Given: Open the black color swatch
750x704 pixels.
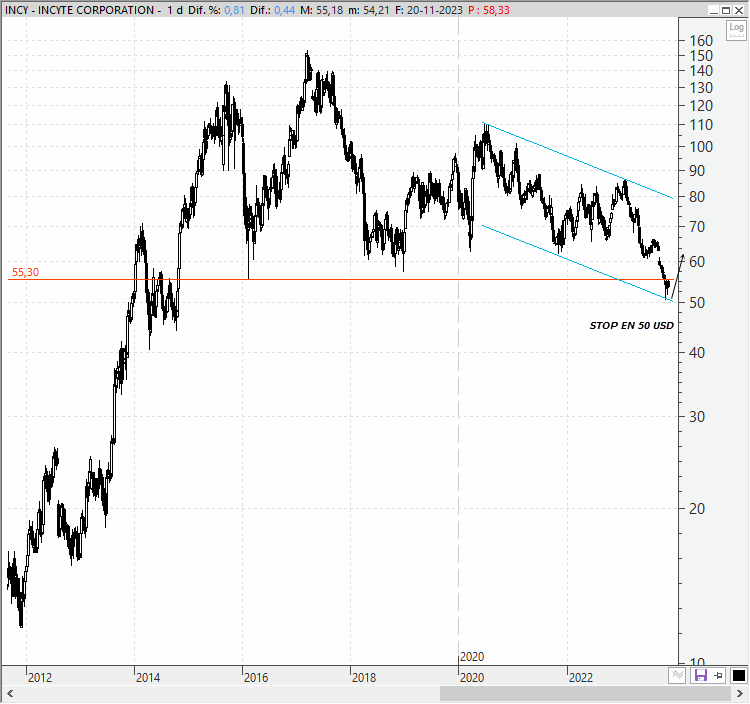Looking at the screenshot, I should (738, 676).
